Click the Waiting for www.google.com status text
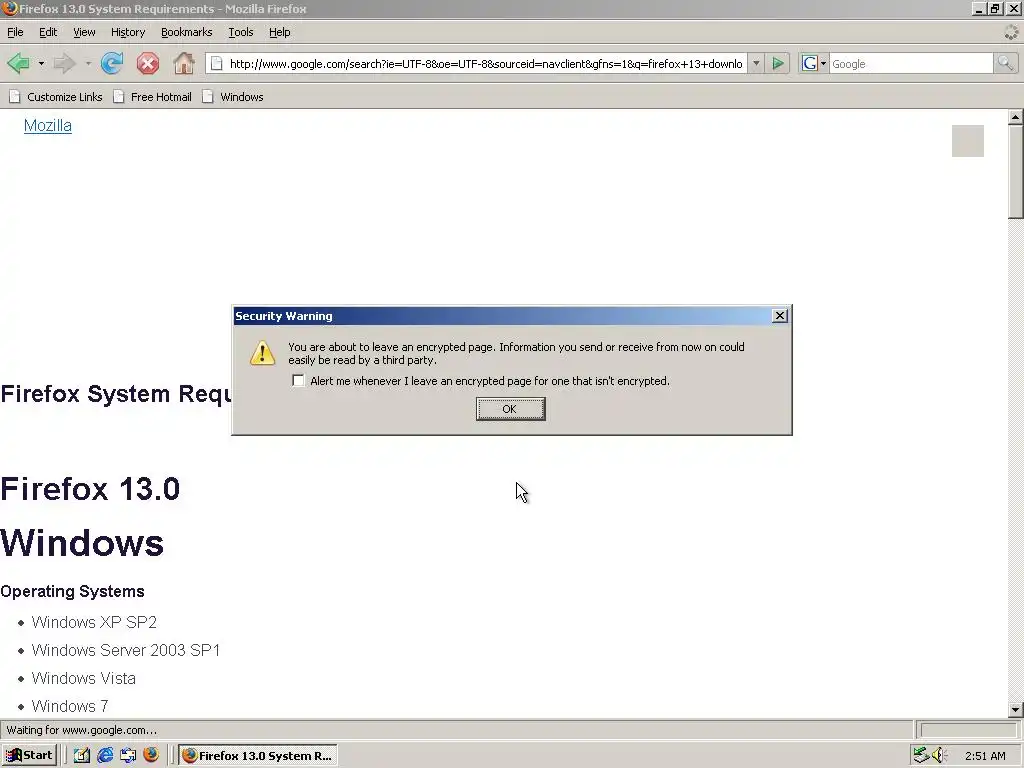Screen dimensions: 1024x768 click(x=82, y=729)
